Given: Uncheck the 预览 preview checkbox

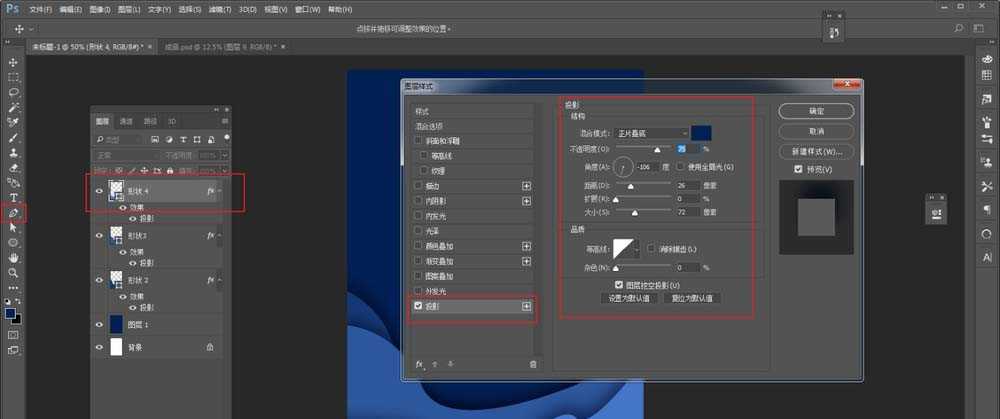Looking at the screenshot, I should [x=785, y=170].
